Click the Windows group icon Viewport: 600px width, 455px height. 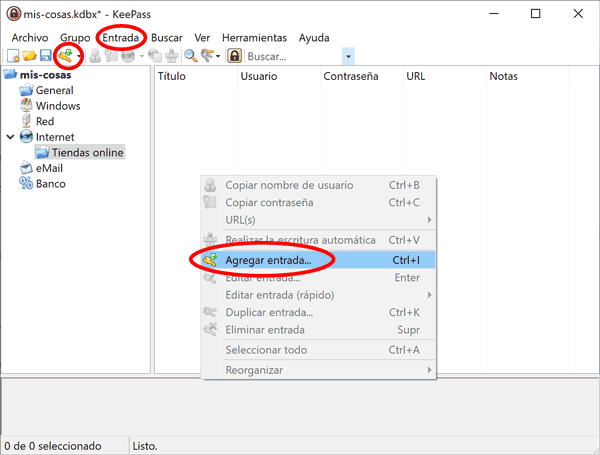click(x=26, y=106)
